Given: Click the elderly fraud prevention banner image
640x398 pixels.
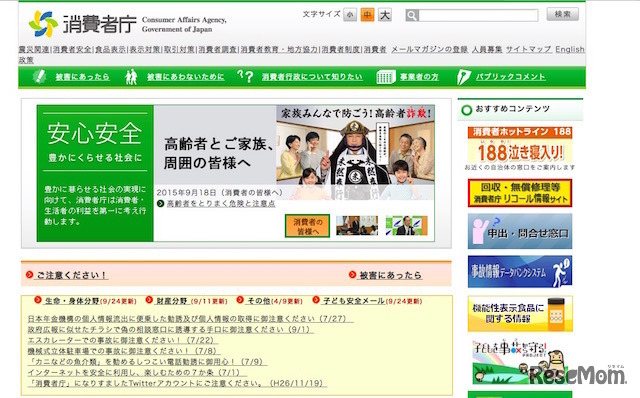Looking at the screenshot, I should tap(355, 153).
